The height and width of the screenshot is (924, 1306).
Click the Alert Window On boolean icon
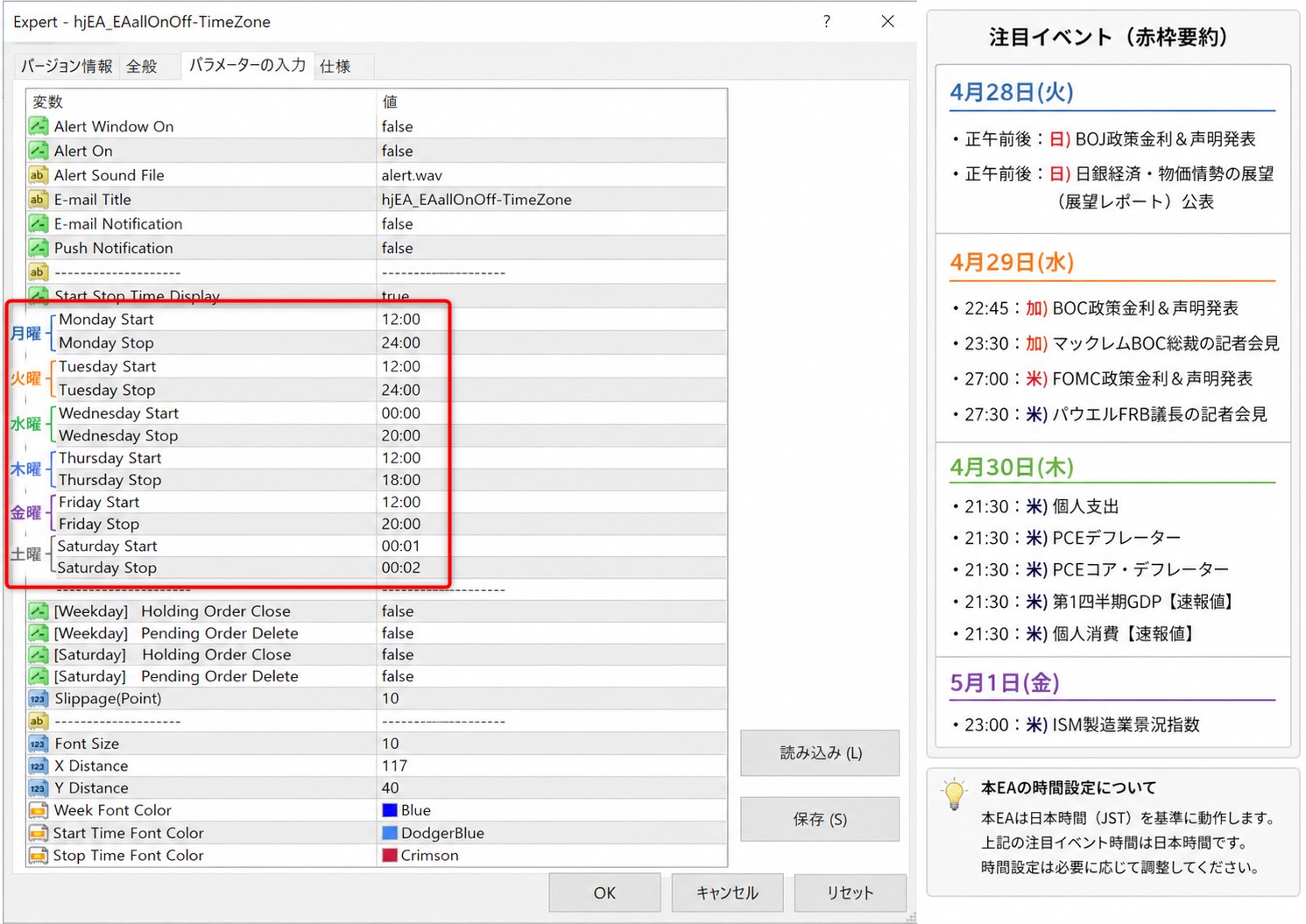click(x=38, y=127)
